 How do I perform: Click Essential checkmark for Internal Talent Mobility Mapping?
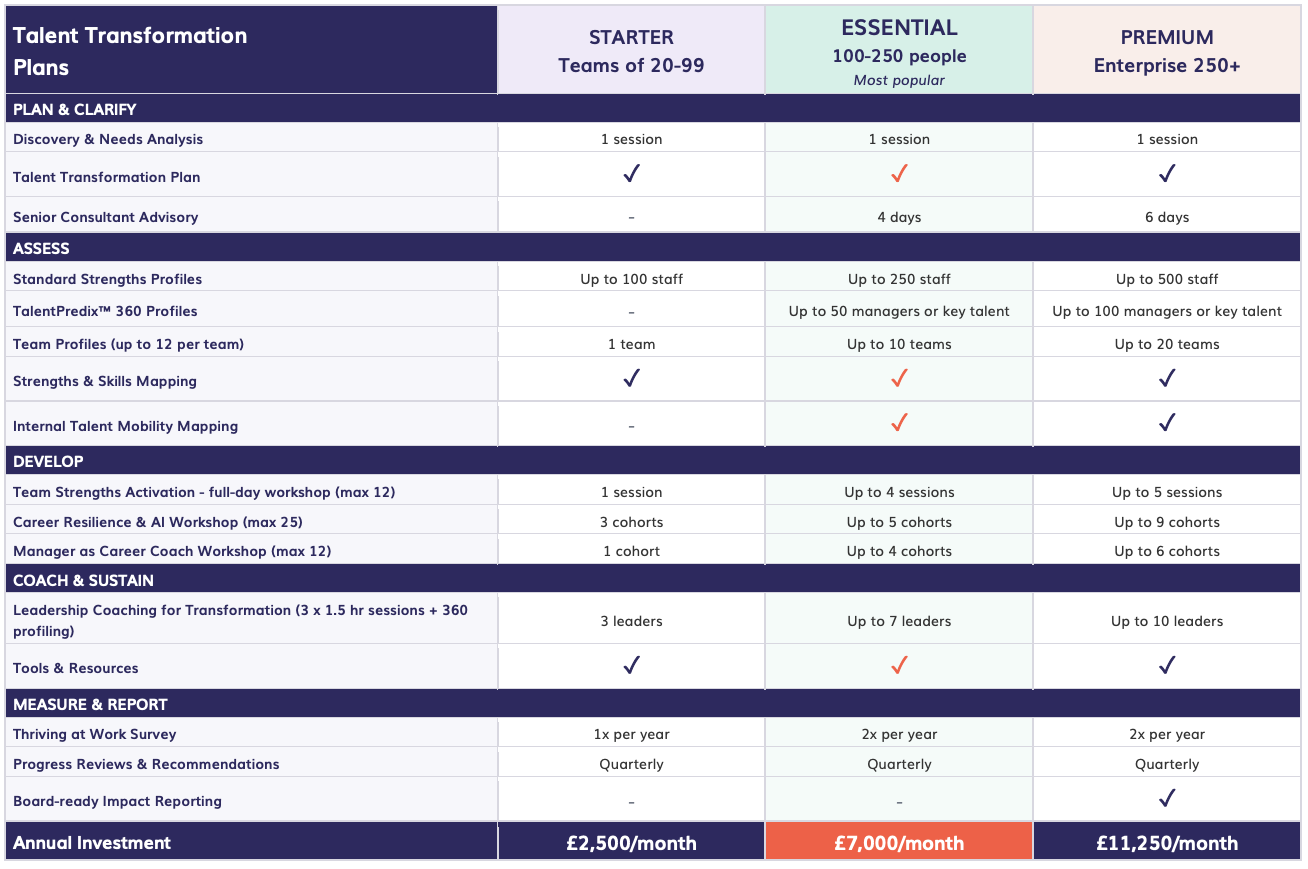pyautogui.click(x=899, y=423)
